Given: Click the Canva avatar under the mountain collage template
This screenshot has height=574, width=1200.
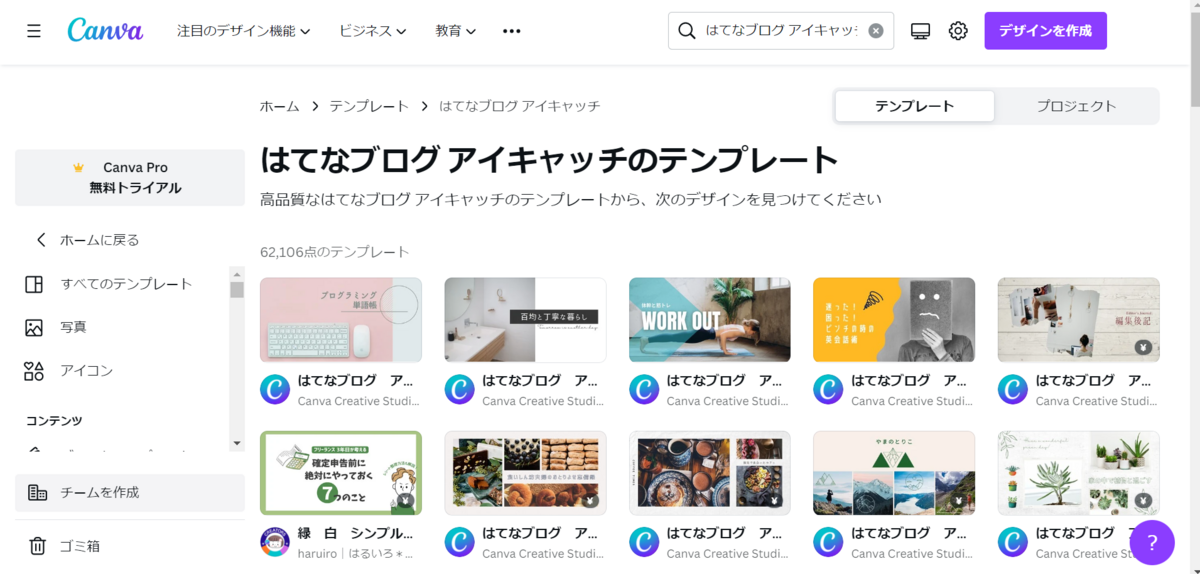Looking at the screenshot, I should [x=828, y=543].
